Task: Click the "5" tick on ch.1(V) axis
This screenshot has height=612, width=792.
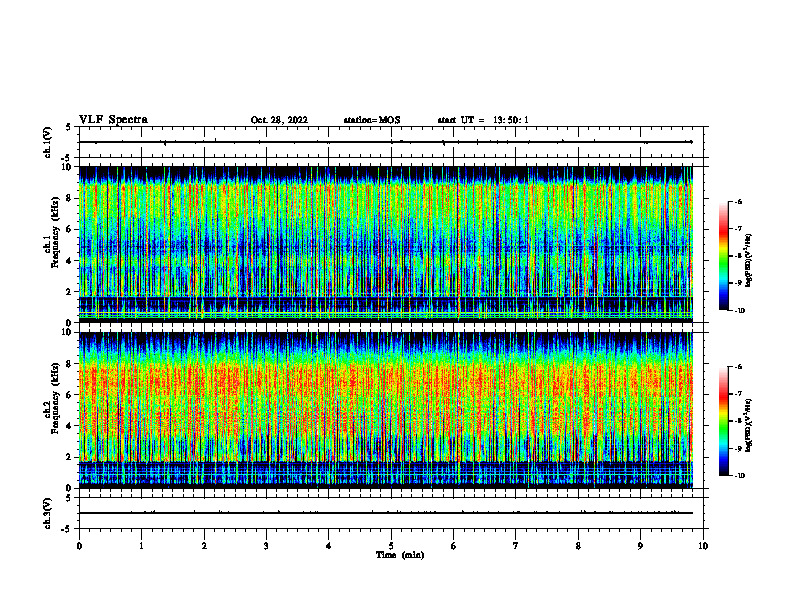Action: point(69,127)
